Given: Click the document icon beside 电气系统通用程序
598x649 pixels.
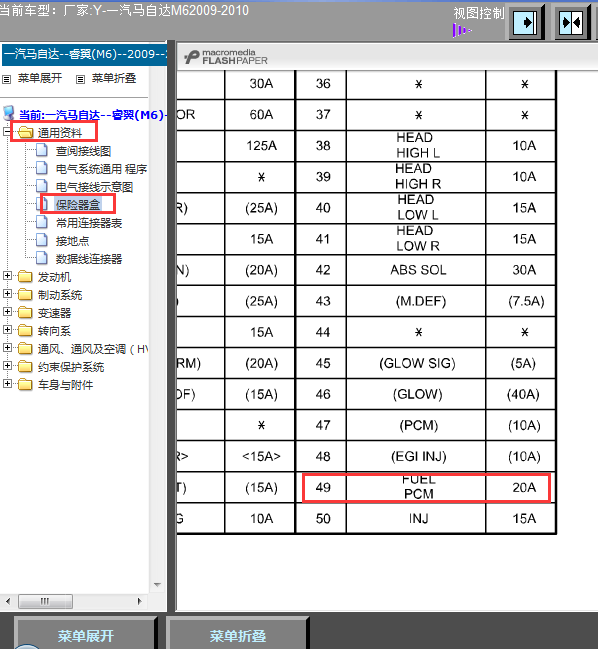Looking at the screenshot, I should pos(41,168).
